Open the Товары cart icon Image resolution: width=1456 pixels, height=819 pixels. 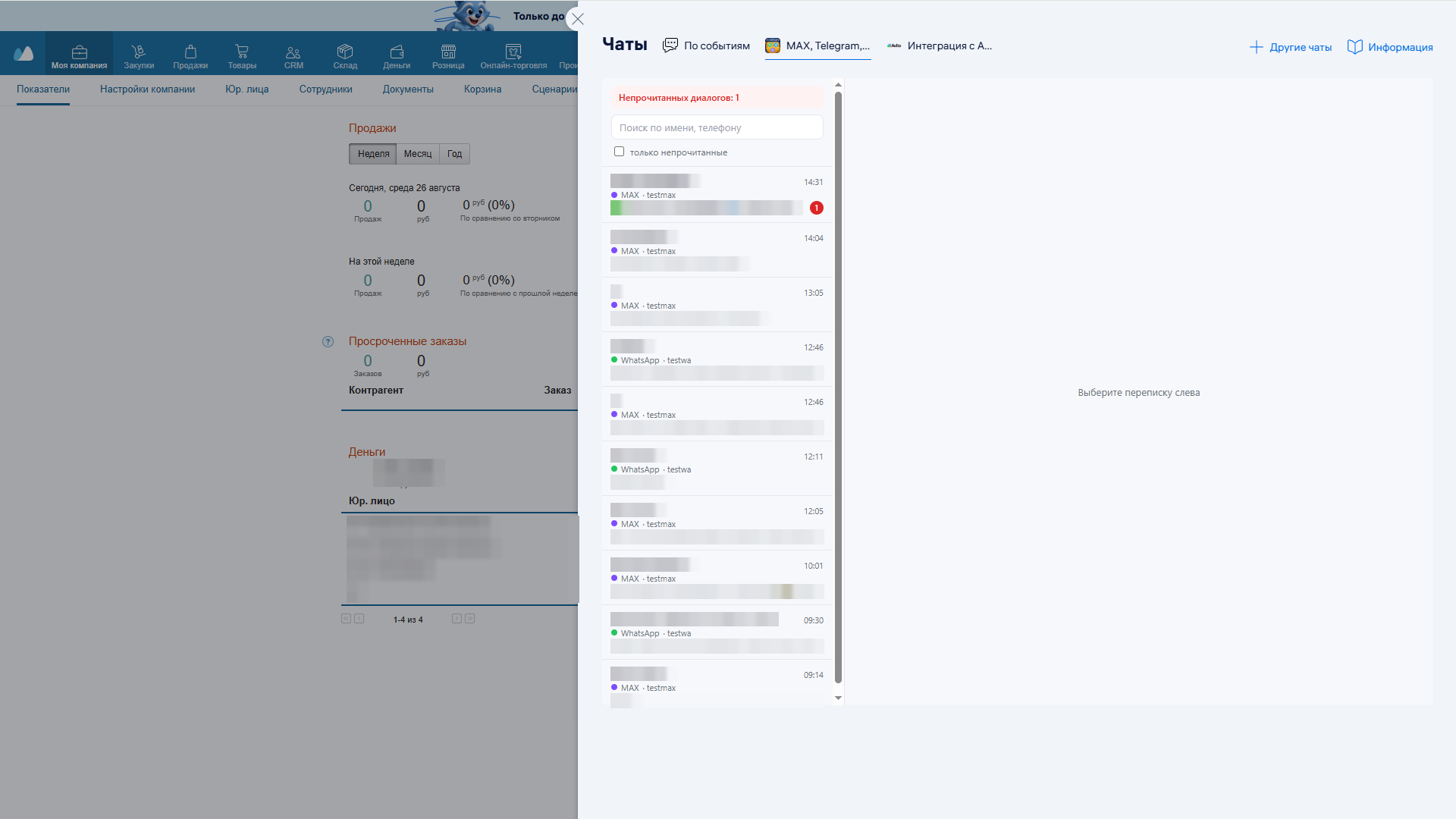tap(242, 51)
